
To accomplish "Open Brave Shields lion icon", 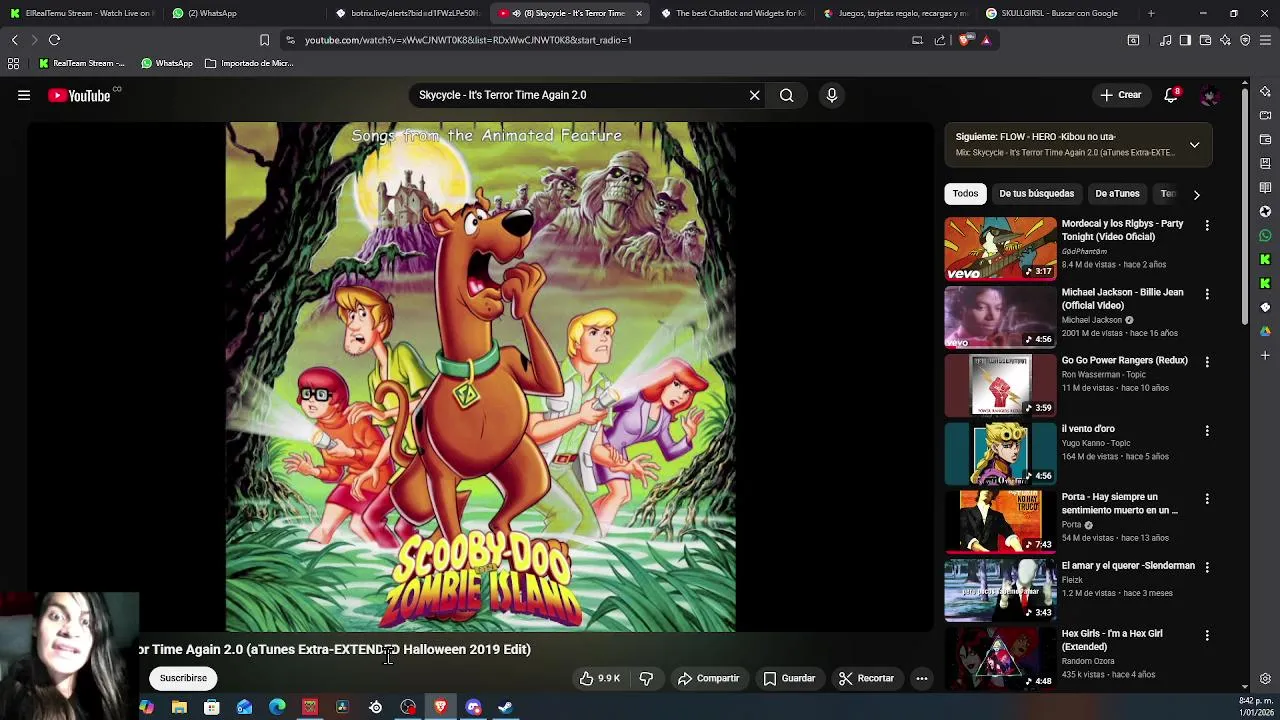I will [964, 40].
